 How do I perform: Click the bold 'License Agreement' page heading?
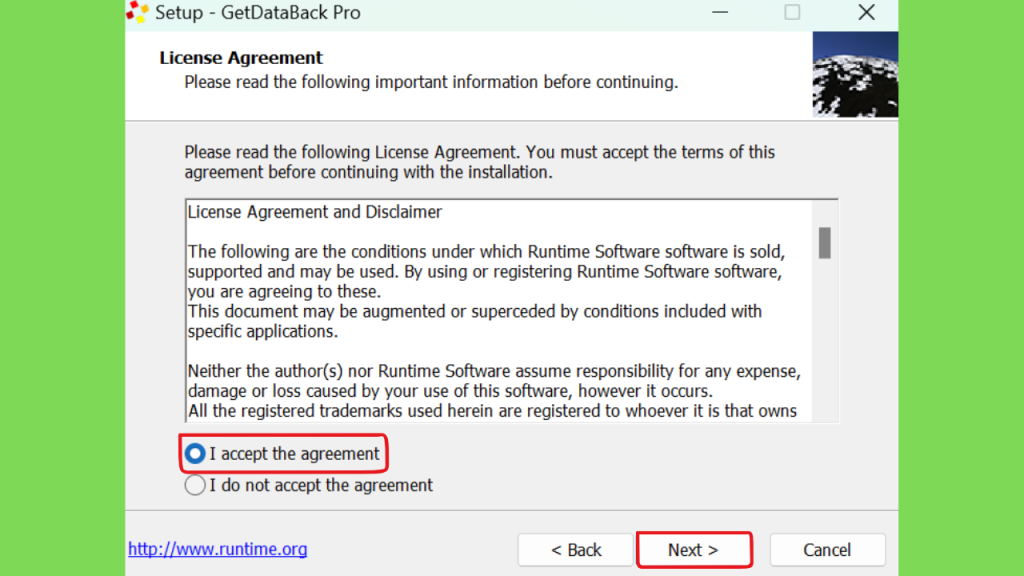pos(241,57)
